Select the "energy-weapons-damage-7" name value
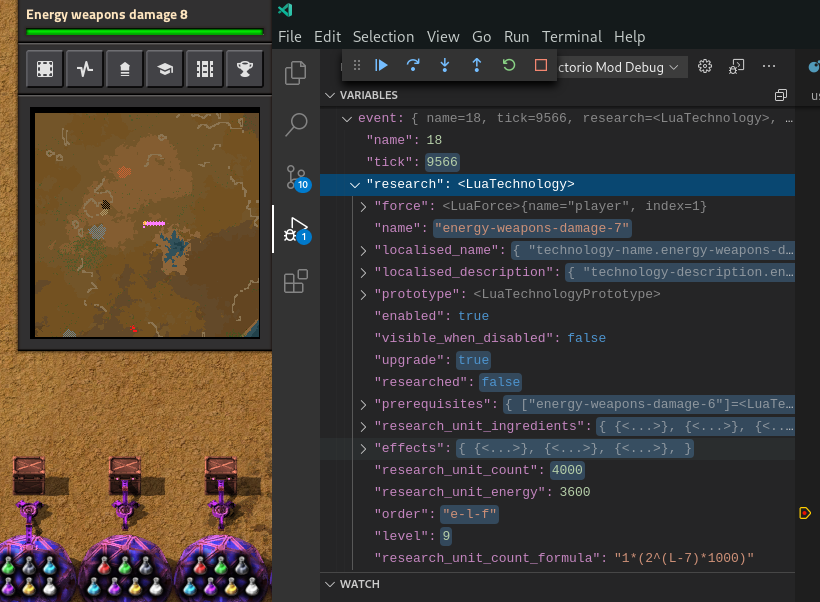Image resolution: width=820 pixels, height=602 pixels. [532, 228]
